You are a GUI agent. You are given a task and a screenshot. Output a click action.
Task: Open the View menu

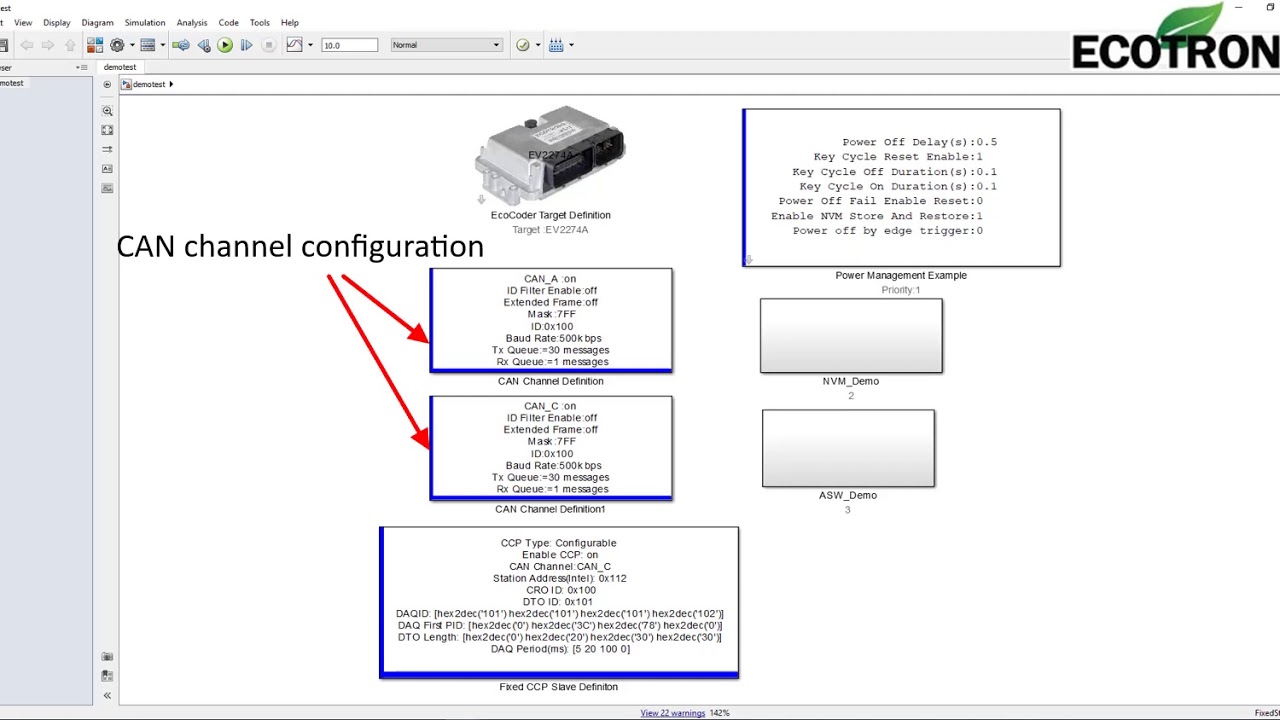coord(22,22)
